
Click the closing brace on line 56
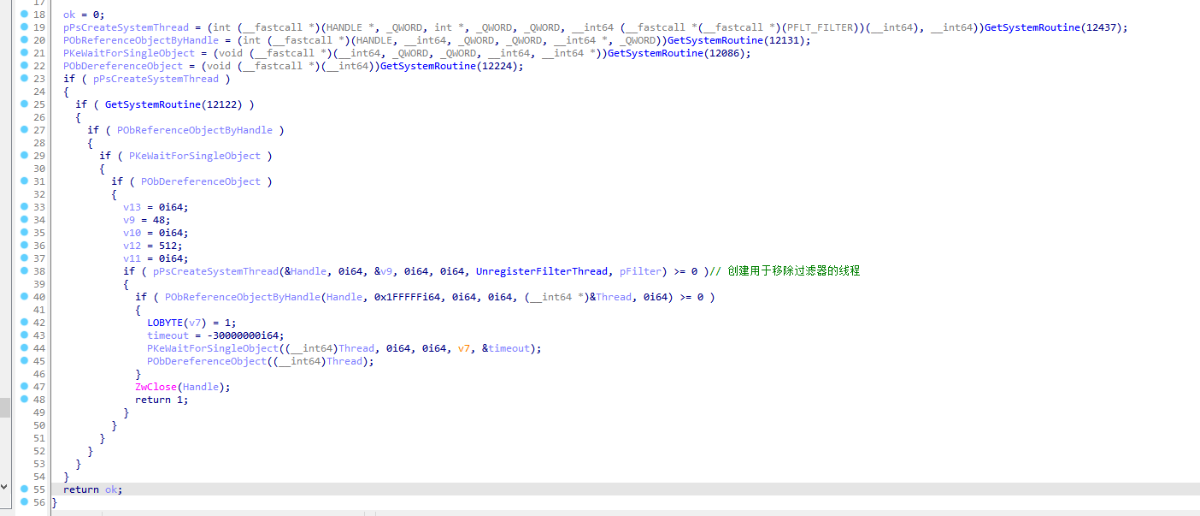(54, 502)
